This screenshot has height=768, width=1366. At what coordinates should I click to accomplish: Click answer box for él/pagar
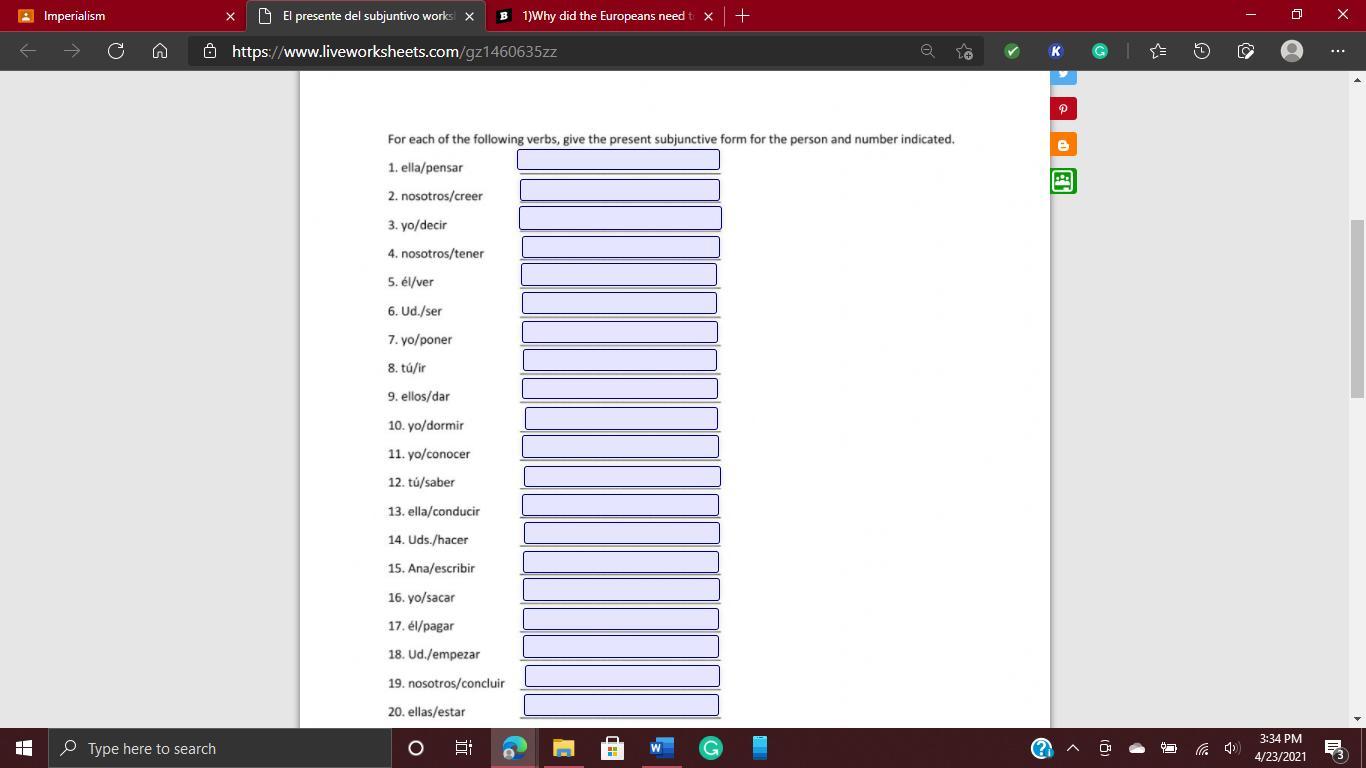[x=621, y=618]
